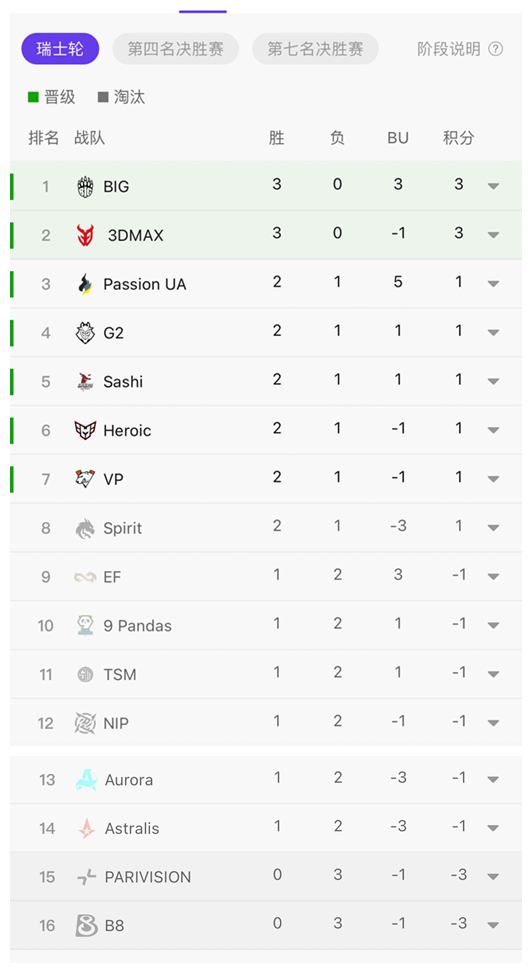Click the G2 team logo icon
The image size is (532, 973).
(85, 333)
